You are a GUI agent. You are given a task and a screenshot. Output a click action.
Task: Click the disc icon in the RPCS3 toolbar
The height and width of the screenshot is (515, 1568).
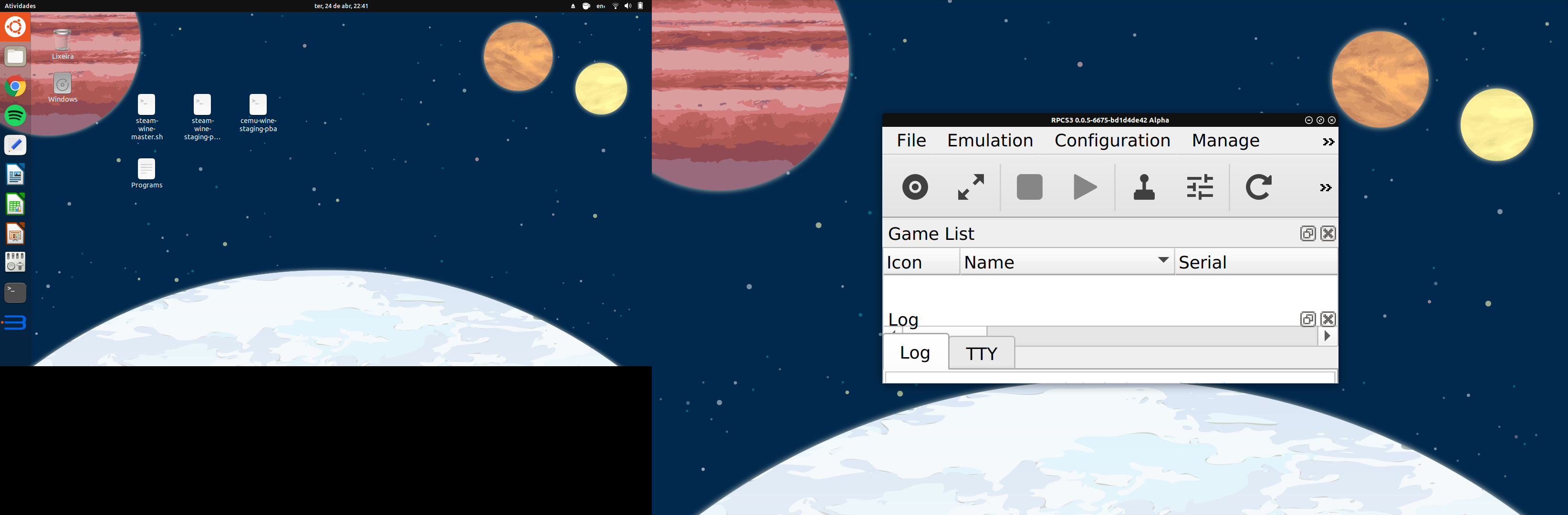point(914,186)
